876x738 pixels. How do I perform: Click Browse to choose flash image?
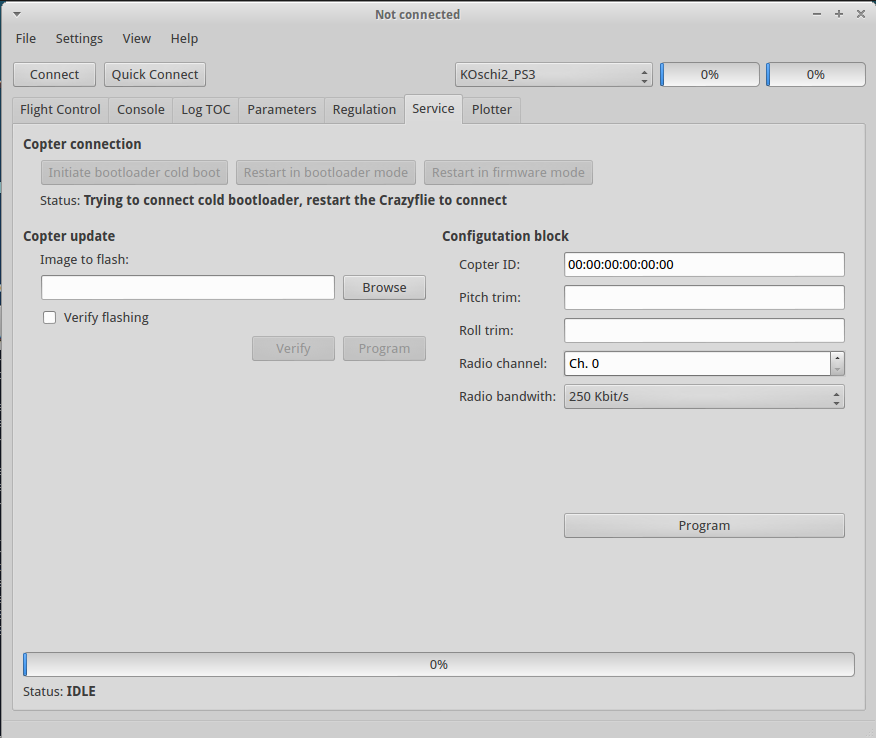point(384,288)
